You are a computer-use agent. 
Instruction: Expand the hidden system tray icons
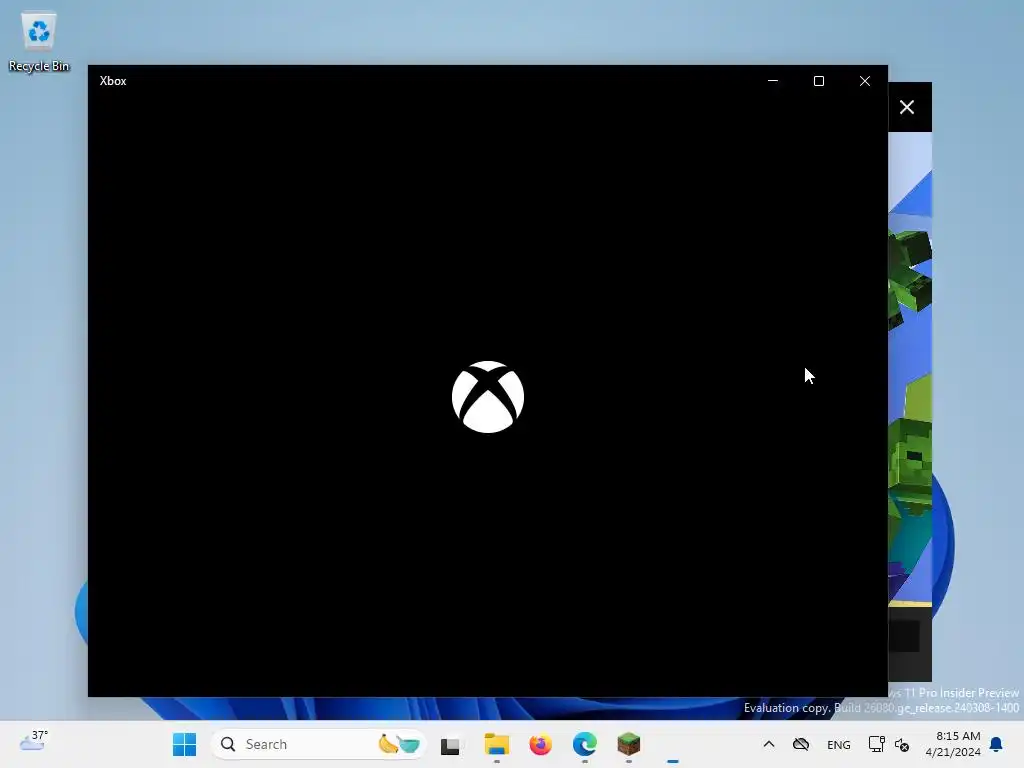pos(769,744)
